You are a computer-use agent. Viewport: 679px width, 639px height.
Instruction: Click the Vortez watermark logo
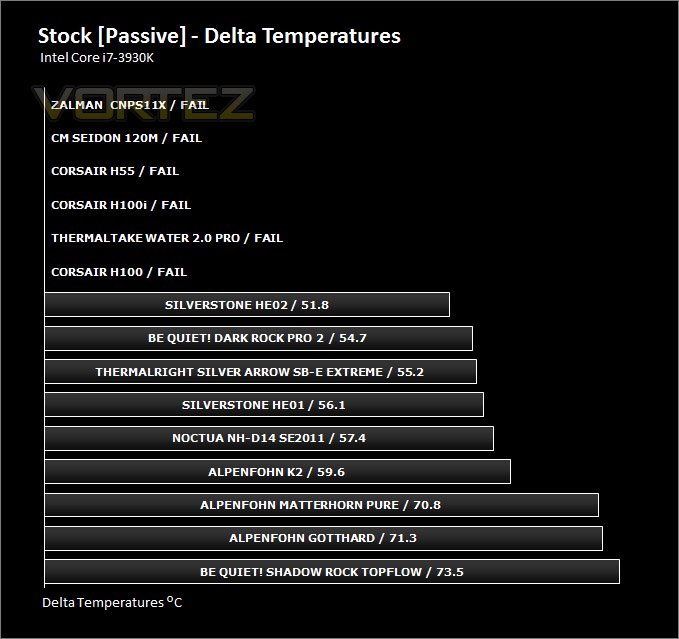[x=143, y=104]
